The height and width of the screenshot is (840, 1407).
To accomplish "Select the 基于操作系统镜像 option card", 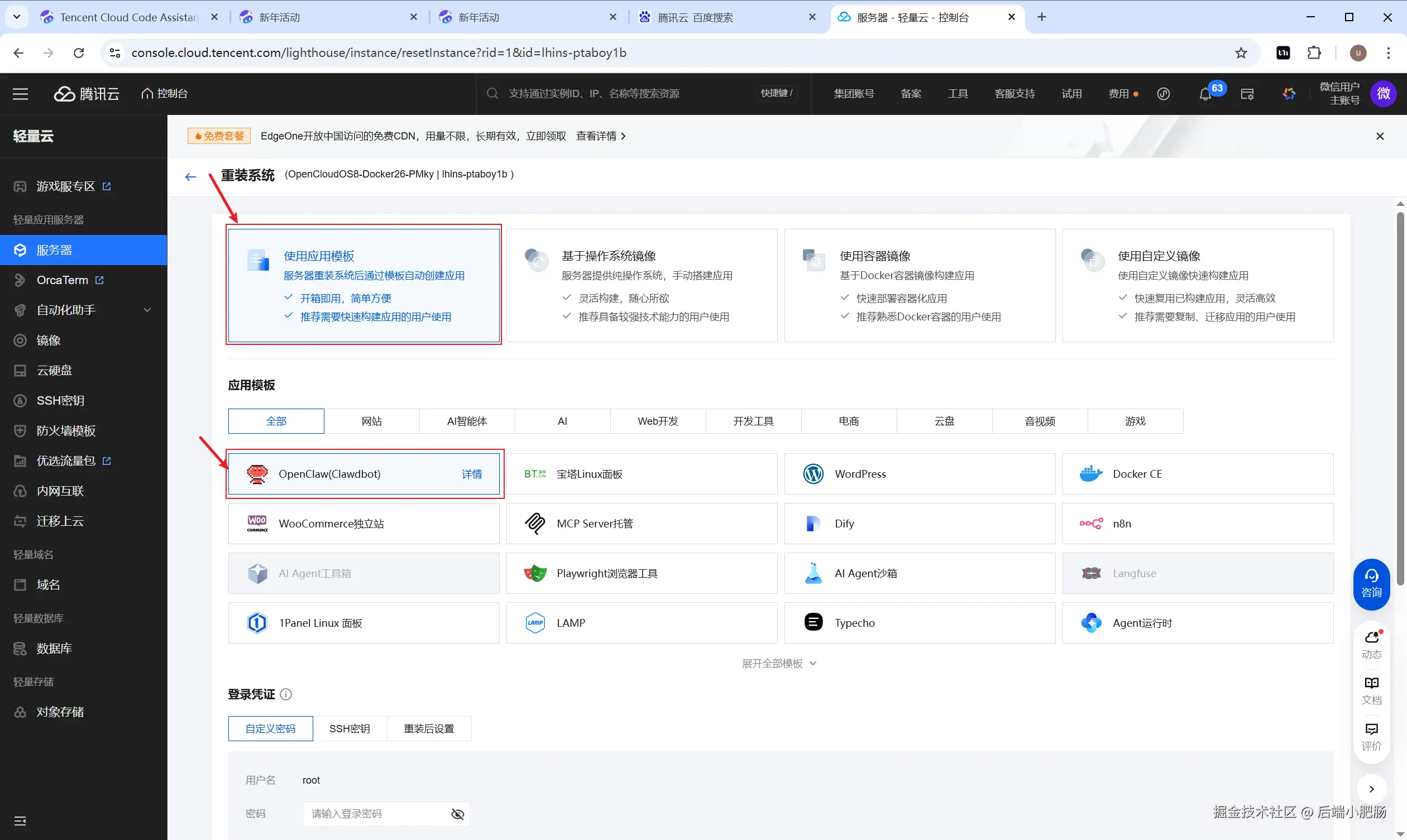I will coord(642,285).
